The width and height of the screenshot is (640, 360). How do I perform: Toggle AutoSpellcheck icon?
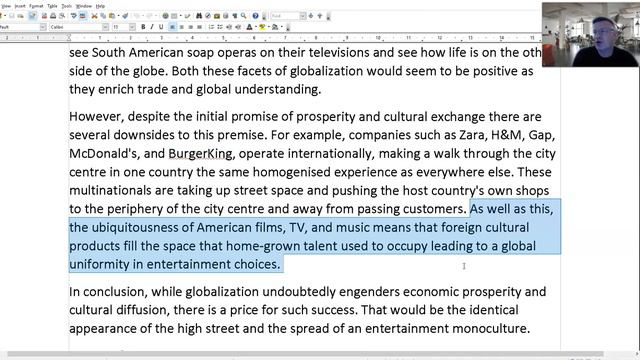click(82, 16)
